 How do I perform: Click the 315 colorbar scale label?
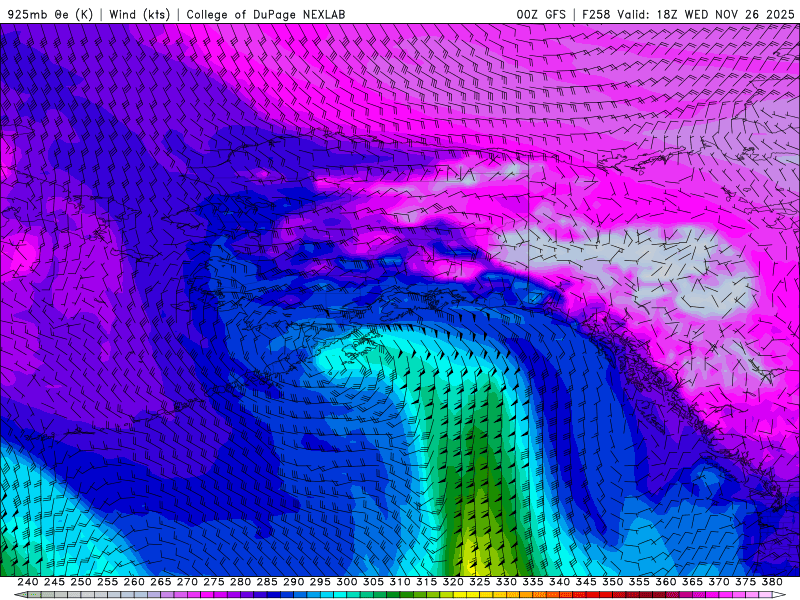tap(426, 582)
